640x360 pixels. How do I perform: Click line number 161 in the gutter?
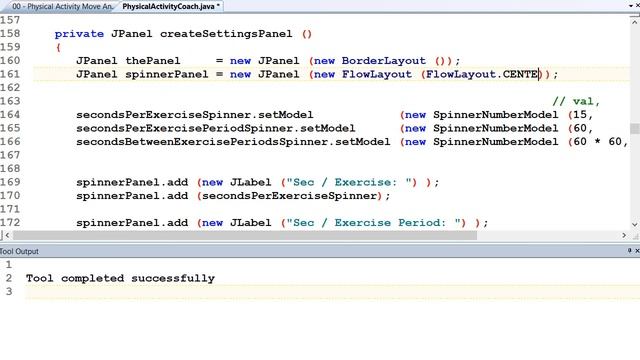click(x=10, y=74)
